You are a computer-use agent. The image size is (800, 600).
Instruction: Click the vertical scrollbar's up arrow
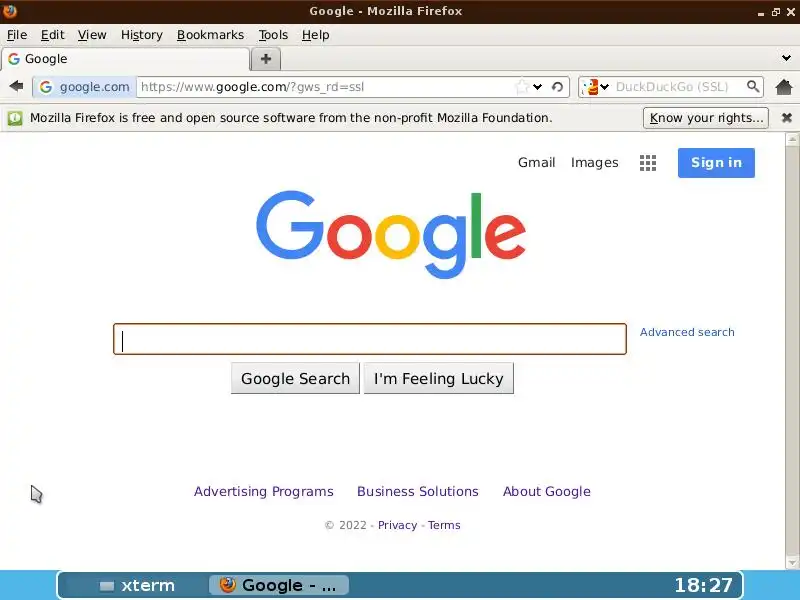click(x=792, y=139)
